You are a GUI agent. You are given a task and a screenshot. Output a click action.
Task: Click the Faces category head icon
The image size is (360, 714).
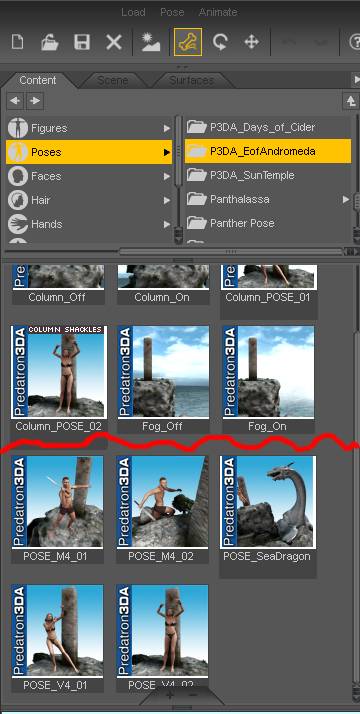(x=17, y=176)
